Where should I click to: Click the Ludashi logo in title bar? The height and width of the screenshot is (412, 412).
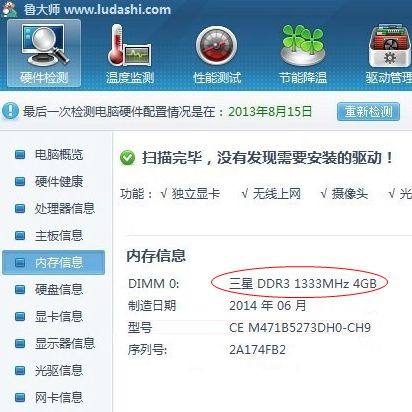10,9
